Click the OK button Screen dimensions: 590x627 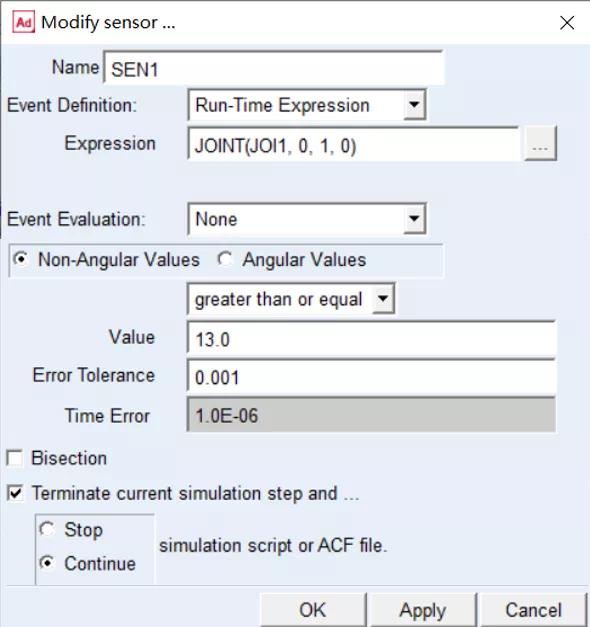pos(313,610)
